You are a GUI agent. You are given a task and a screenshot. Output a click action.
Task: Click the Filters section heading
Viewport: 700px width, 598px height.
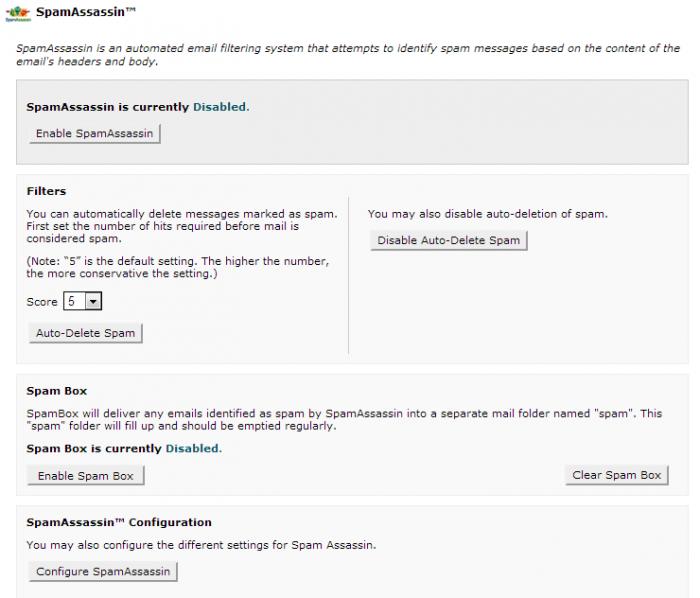tap(46, 191)
